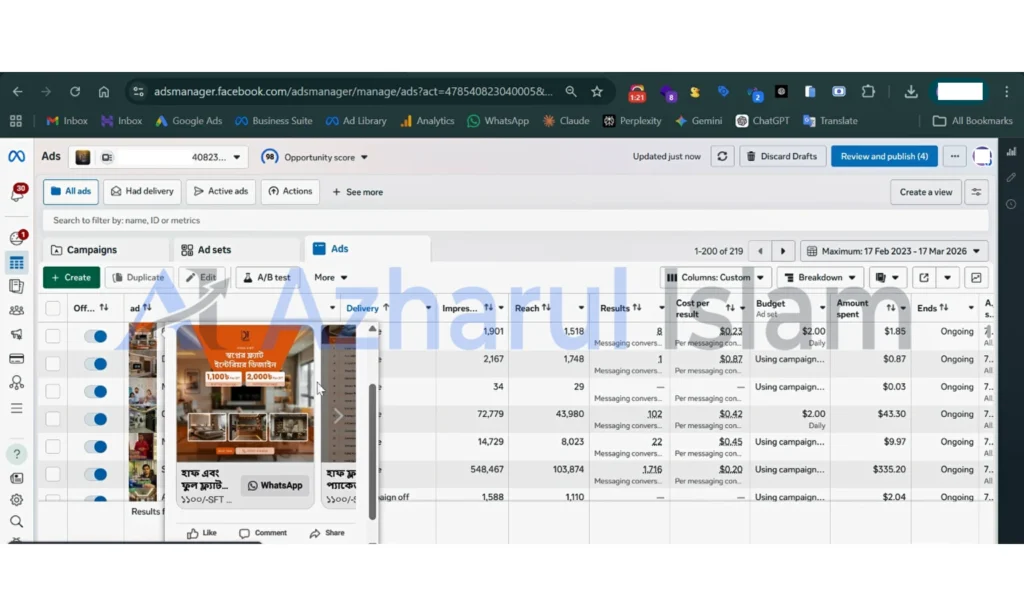The width and height of the screenshot is (1024, 616).
Task: Open the More dropdown in the toolbar
Action: 330,278
